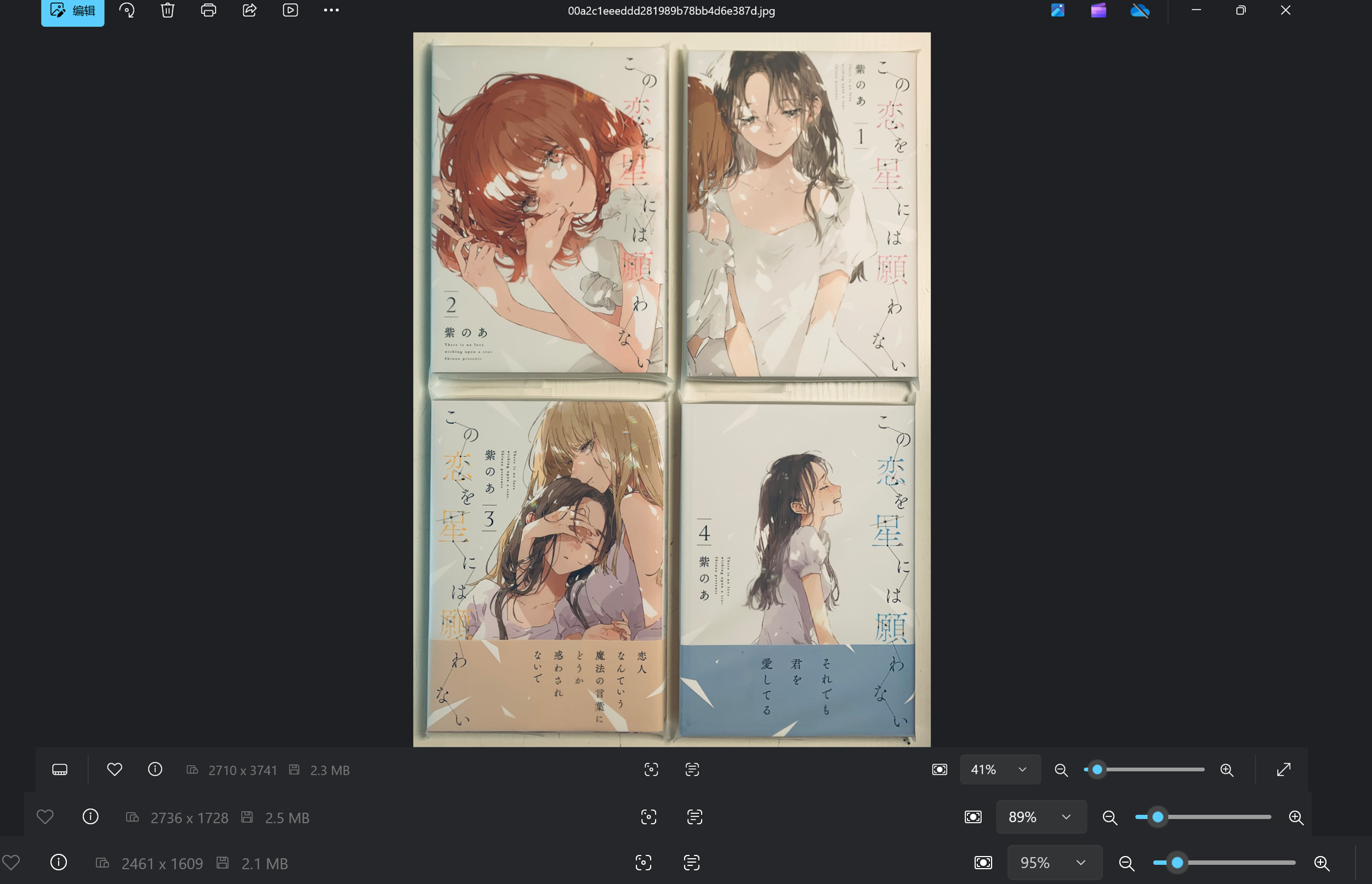Expand the 41% zoom level dropdown
The width and height of the screenshot is (1372, 884).
(1000, 770)
